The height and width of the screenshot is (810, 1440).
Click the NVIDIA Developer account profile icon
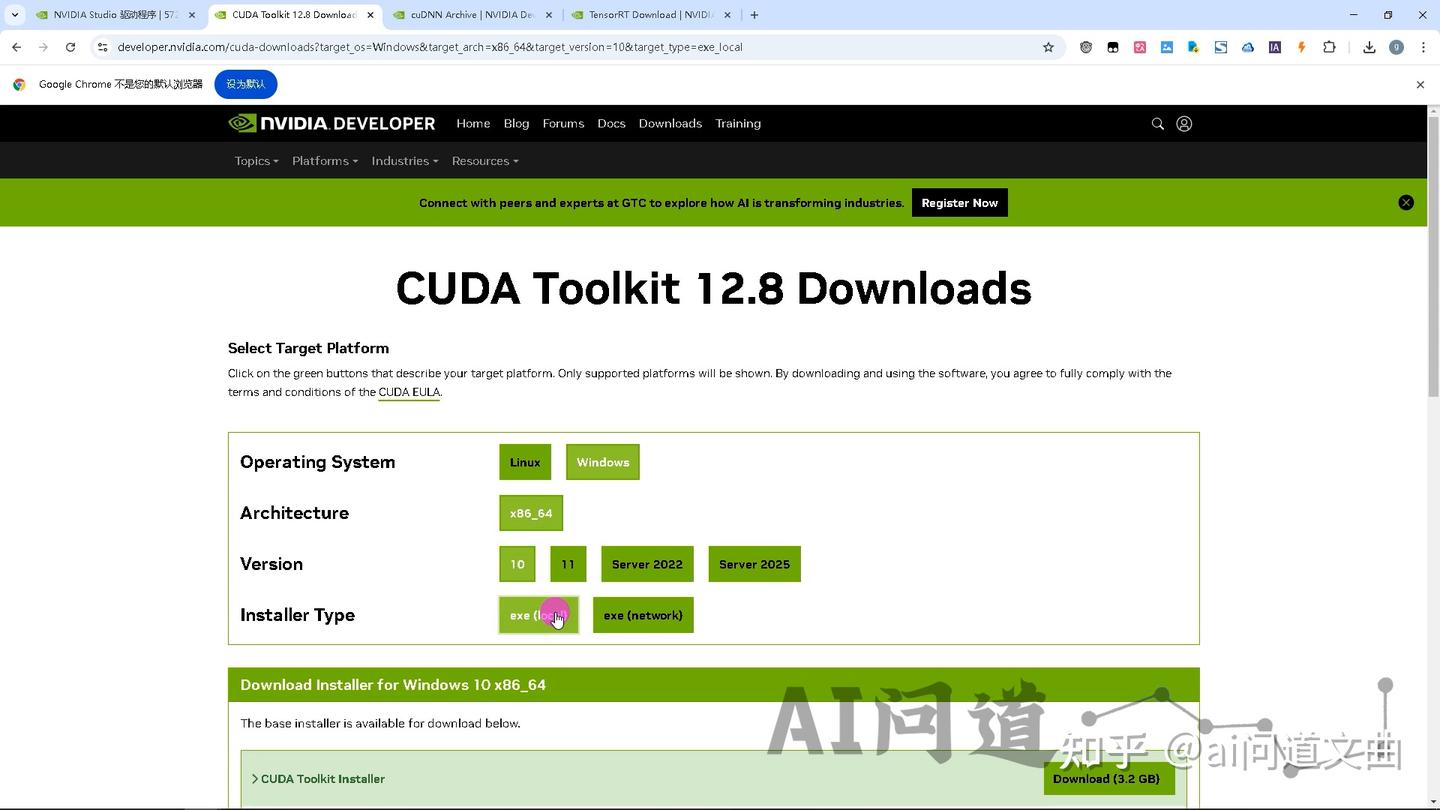point(1184,123)
